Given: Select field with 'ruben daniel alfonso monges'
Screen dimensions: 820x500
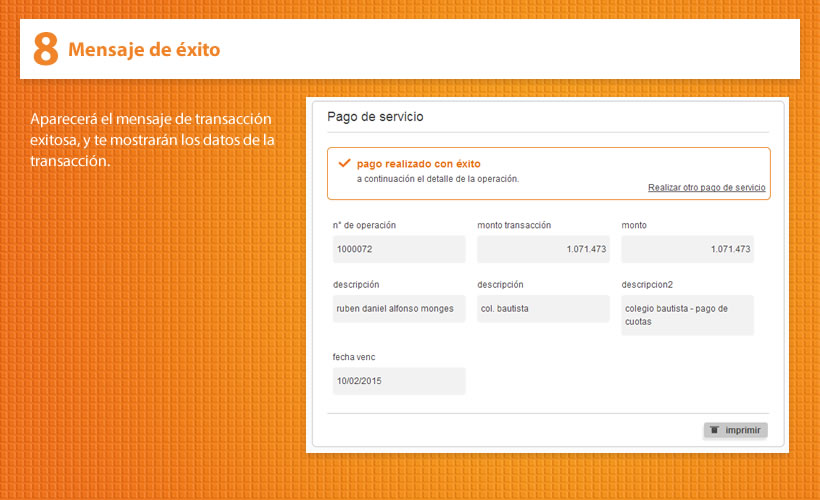Looking at the screenshot, I should pyautogui.click(x=398, y=309).
